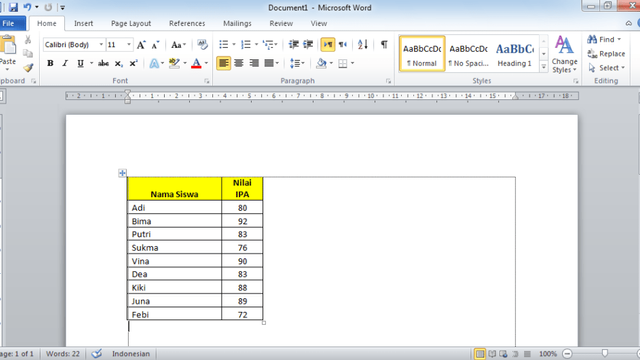Toggle Bold formatting

[x=50, y=63]
